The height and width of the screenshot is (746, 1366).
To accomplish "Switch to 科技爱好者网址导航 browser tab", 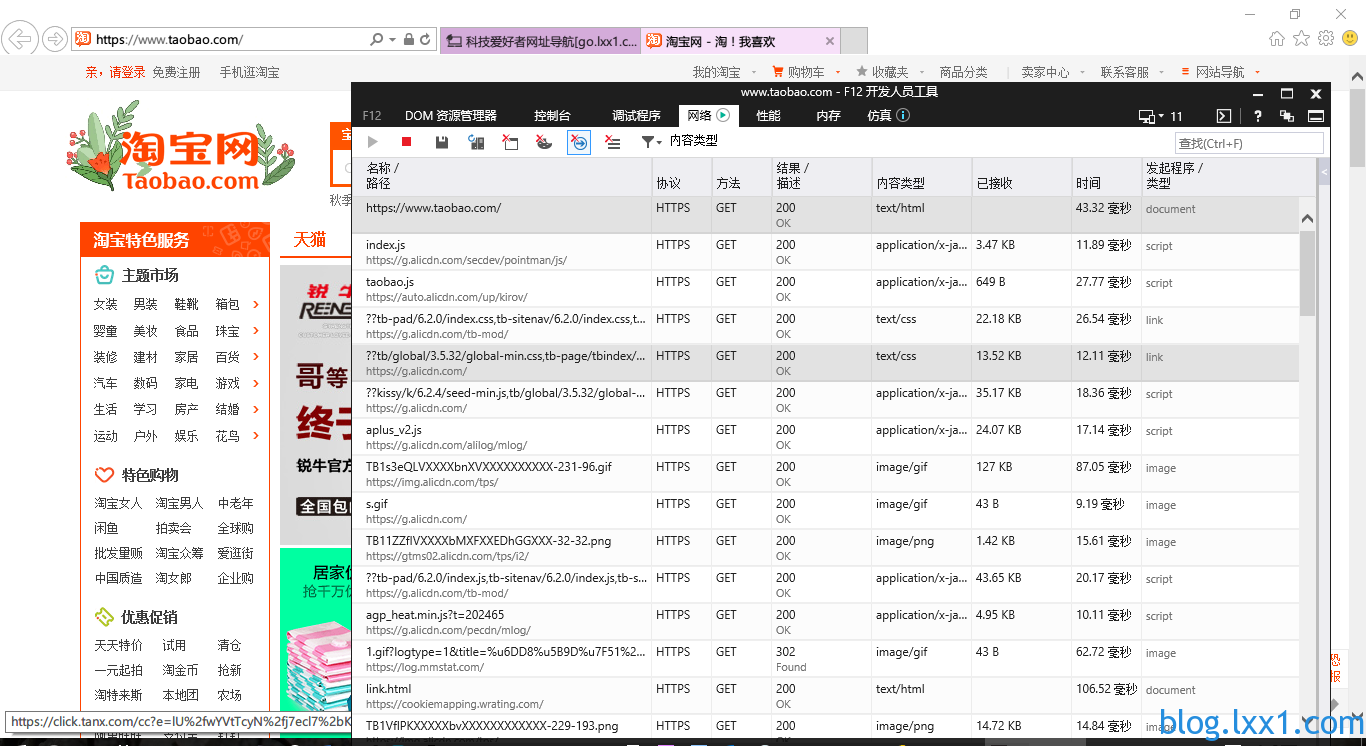I will 540,41.
